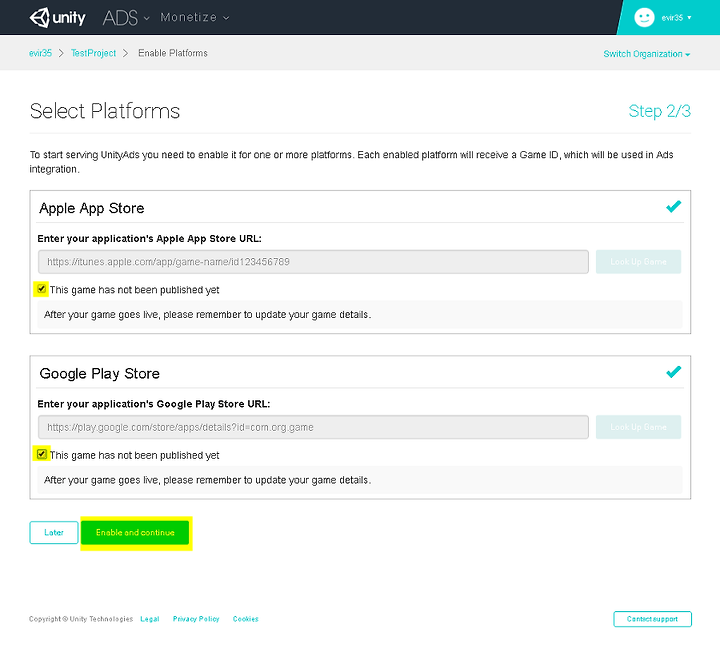The image size is (720, 648).
Task: Open the Privacy Policy footer link
Action: coord(196,619)
